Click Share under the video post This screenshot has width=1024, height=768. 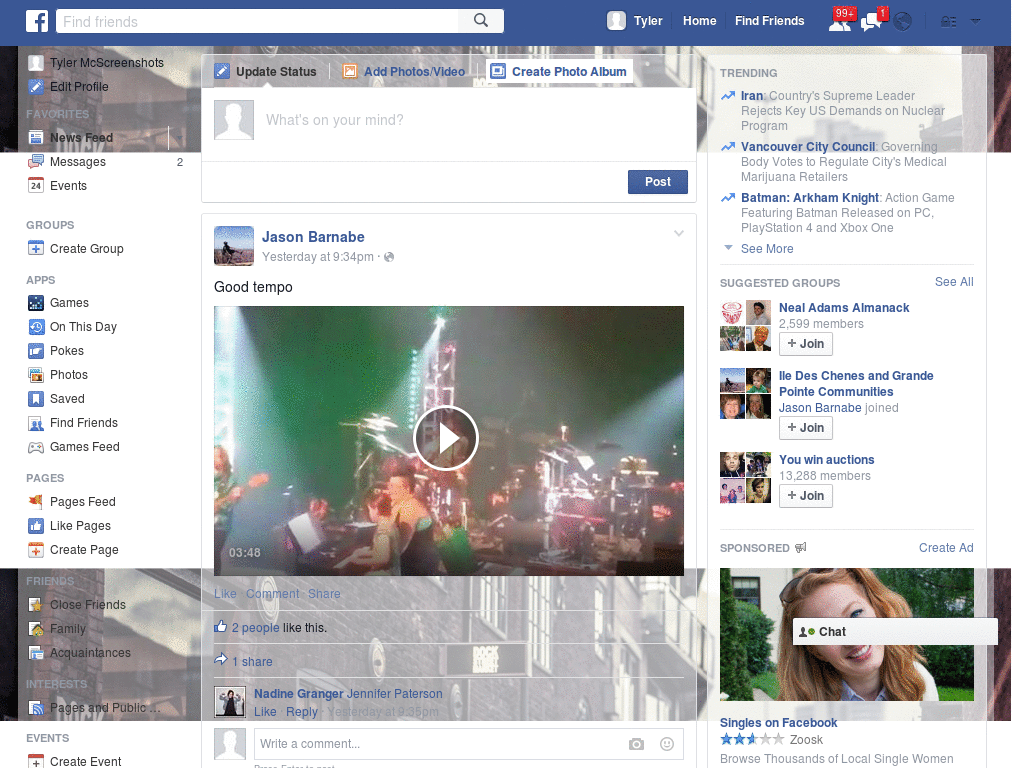tap(324, 594)
